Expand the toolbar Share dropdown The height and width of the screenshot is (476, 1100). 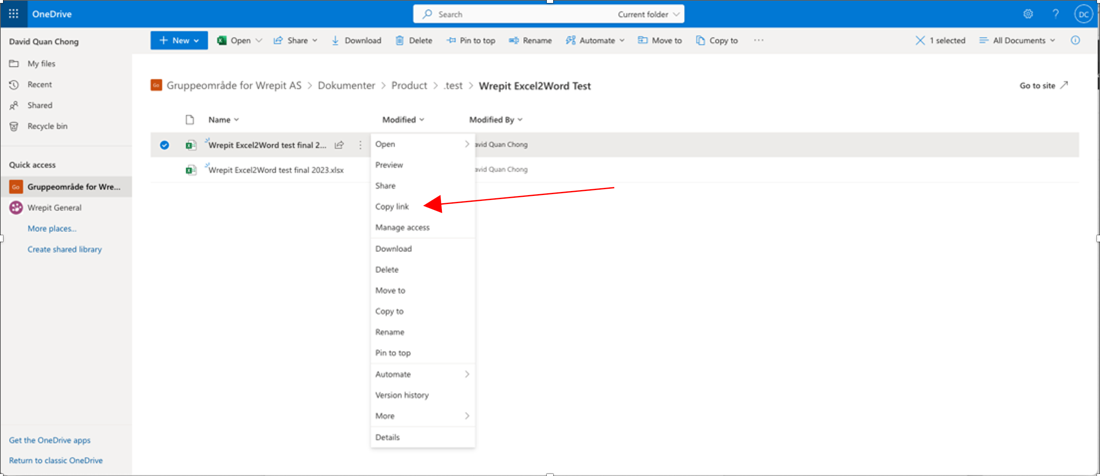pos(314,41)
